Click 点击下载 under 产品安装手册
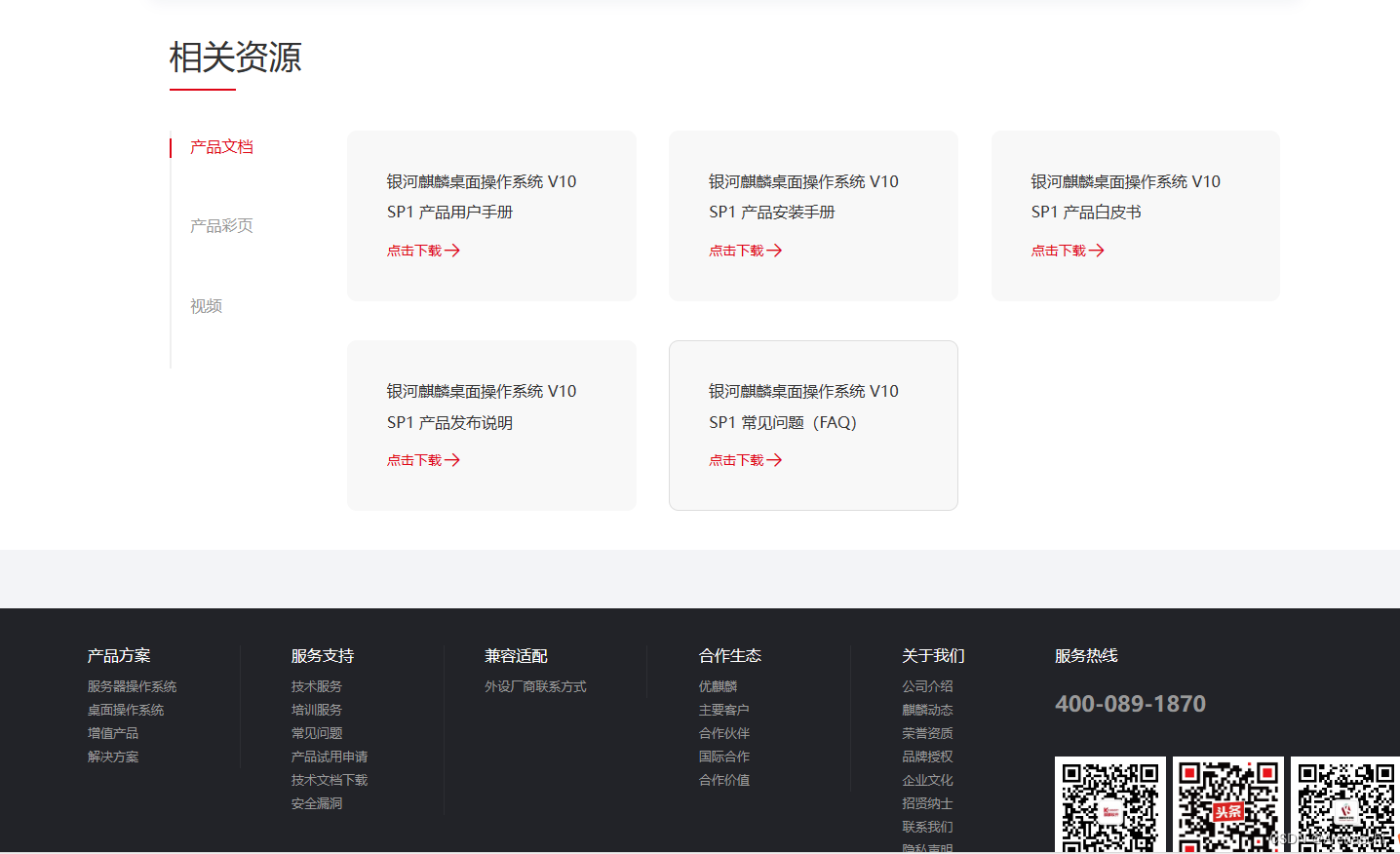The width and height of the screenshot is (1400, 854). tap(736, 251)
